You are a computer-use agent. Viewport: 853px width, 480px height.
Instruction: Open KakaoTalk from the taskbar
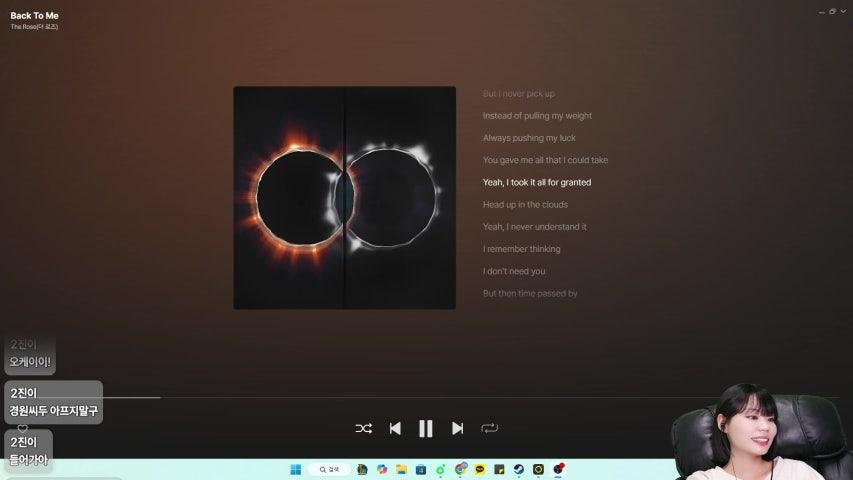tap(480, 469)
